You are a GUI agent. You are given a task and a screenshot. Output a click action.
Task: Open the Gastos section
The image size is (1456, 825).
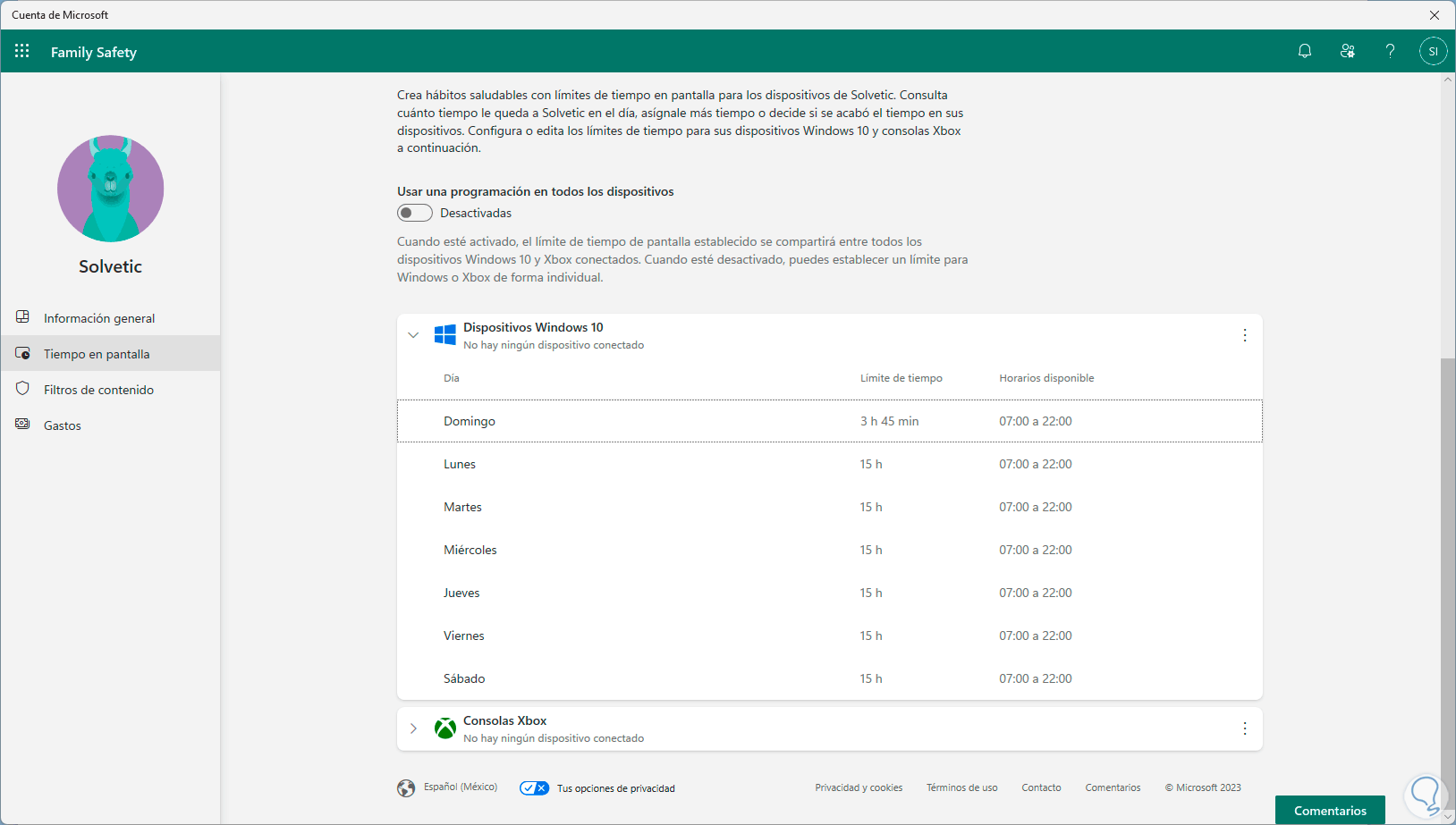(111, 425)
